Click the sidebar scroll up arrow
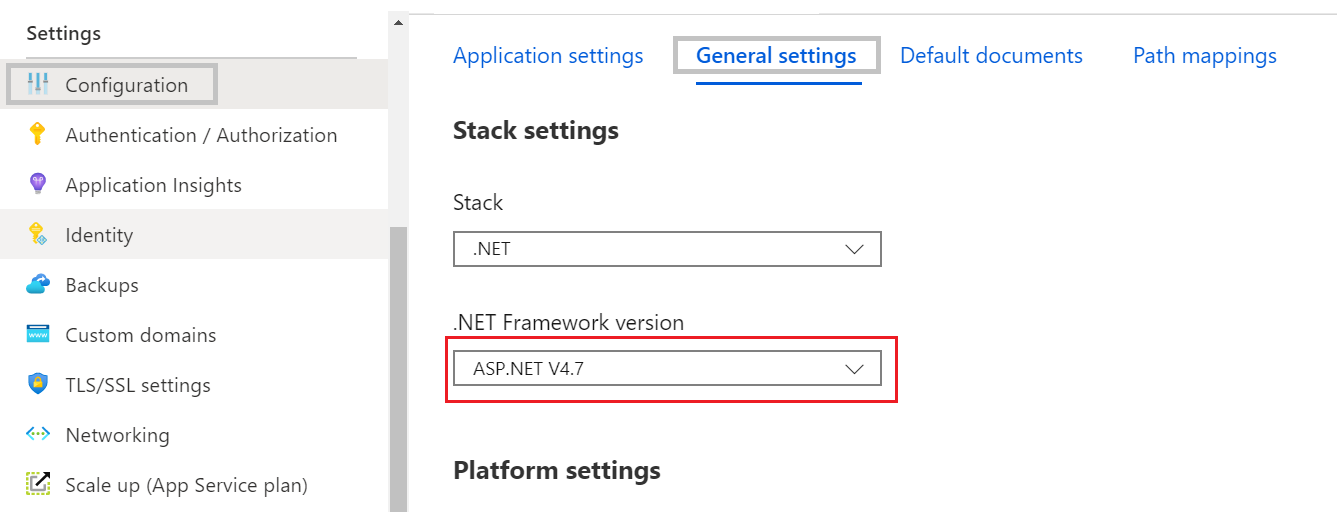Image resolution: width=1337 pixels, height=512 pixels. tap(398, 21)
